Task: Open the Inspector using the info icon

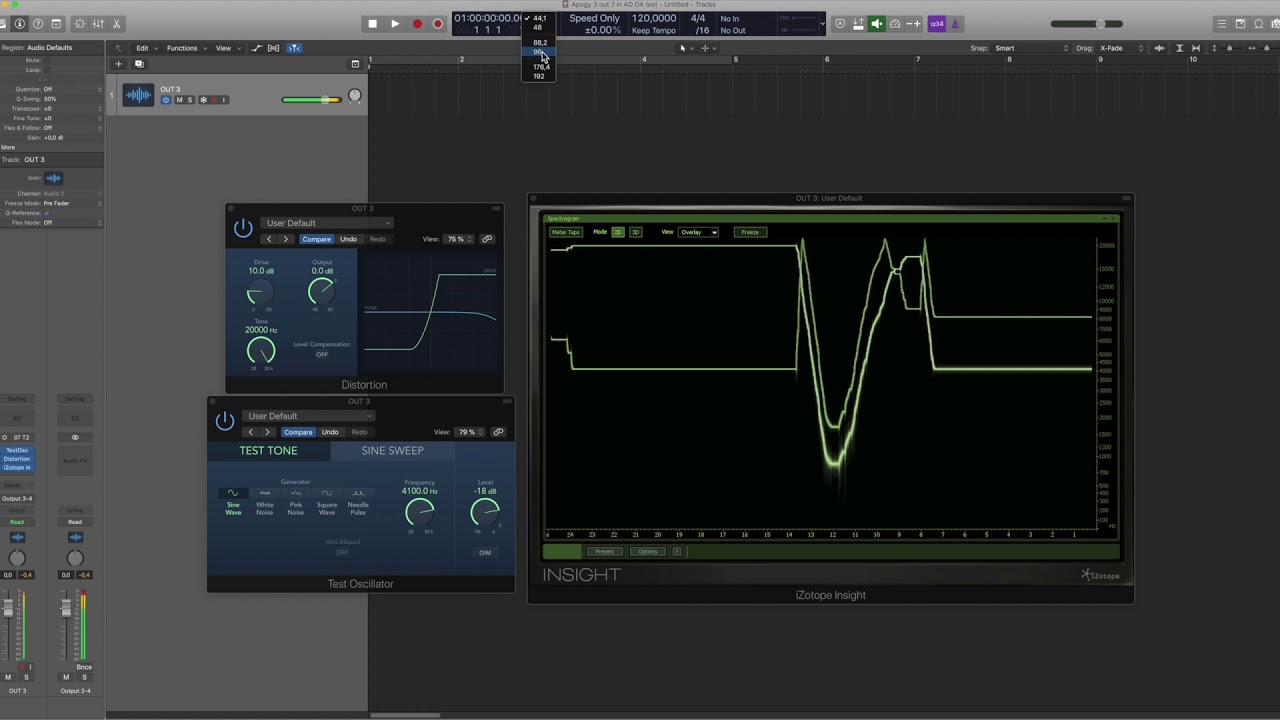Action: (20, 24)
